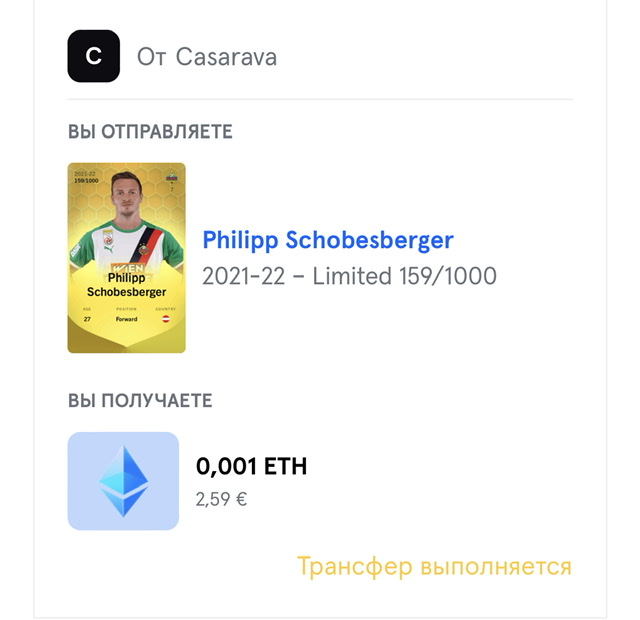This screenshot has height=620, width=640.
Task: Click the "От Casarava" sender name
Action: pyautogui.click(x=207, y=57)
